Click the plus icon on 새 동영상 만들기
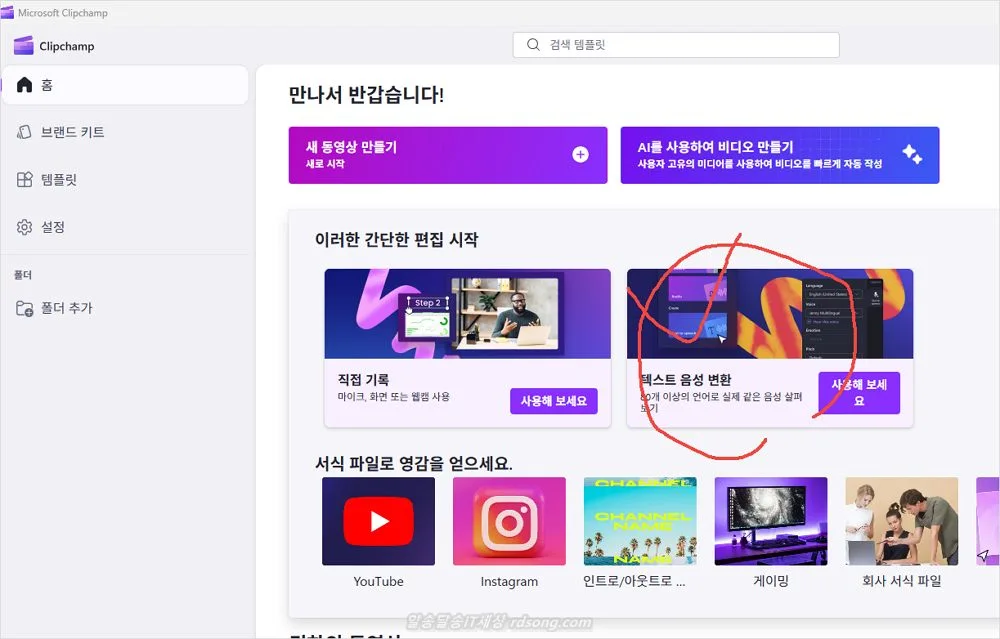The width and height of the screenshot is (1000, 639). (x=578, y=155)
